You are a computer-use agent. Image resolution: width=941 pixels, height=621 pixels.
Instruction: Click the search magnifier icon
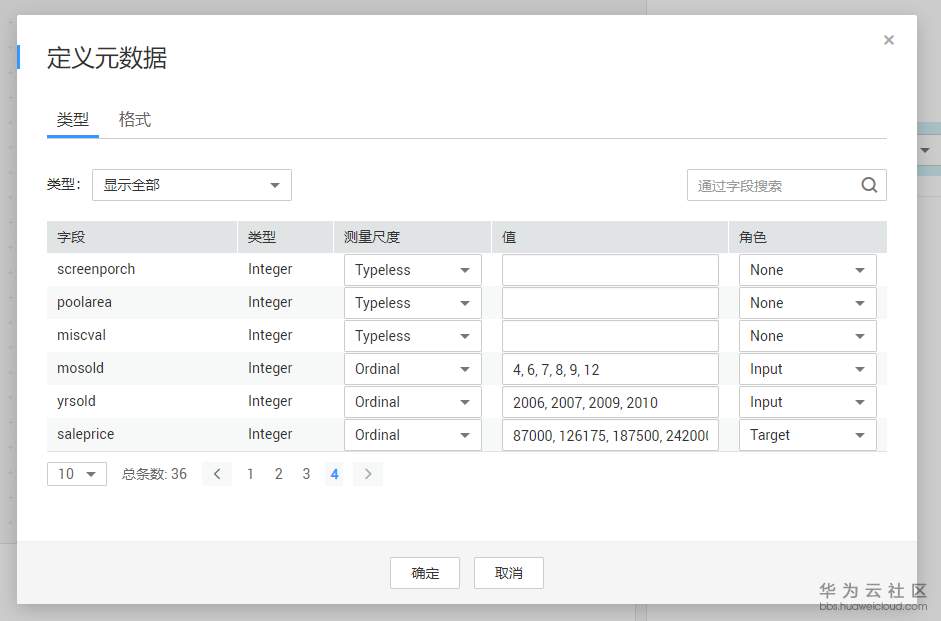869,185
